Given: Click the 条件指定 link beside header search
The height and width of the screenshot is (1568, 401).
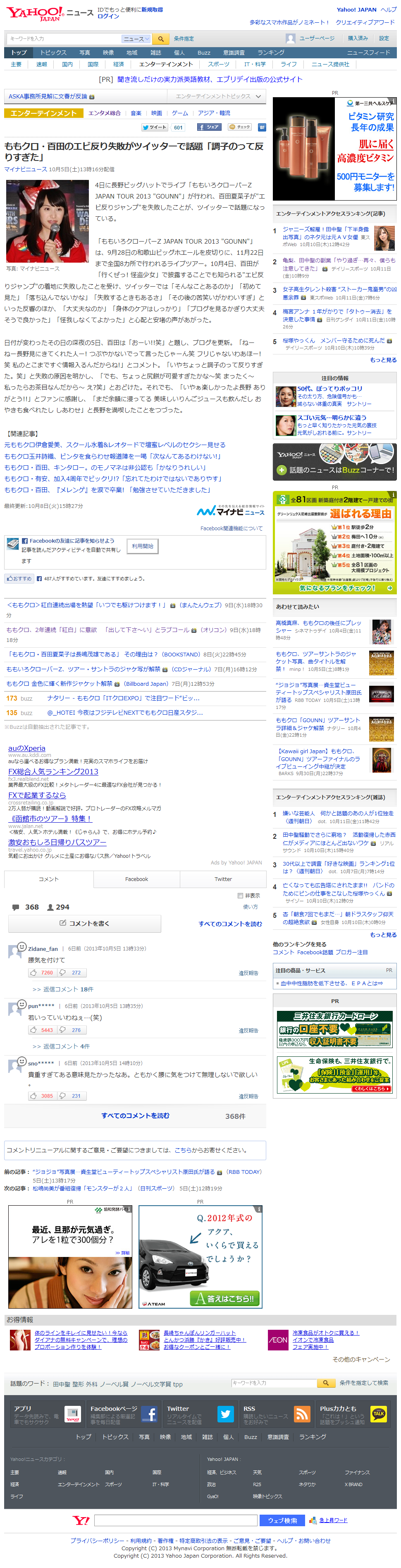Looking at the screenshot, I should point(184,38).
